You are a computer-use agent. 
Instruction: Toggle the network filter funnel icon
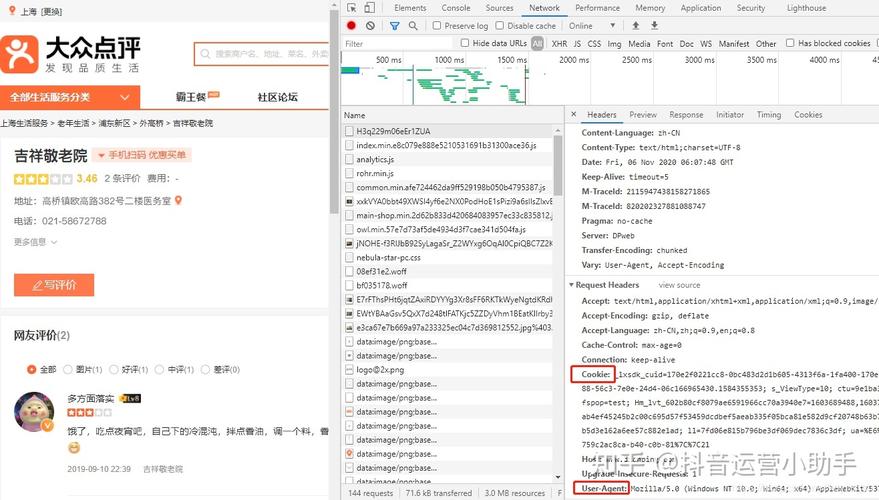pos(395,26)
